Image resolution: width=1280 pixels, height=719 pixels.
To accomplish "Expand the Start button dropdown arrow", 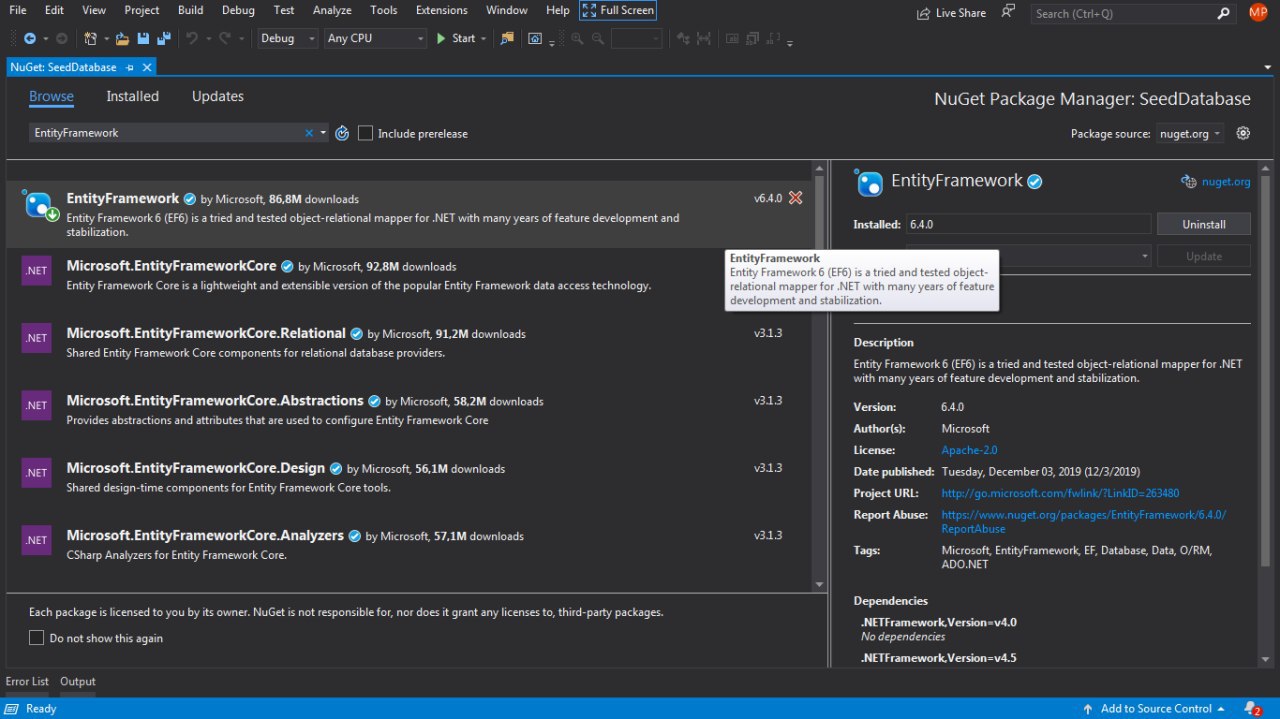I will click(484, 38).
